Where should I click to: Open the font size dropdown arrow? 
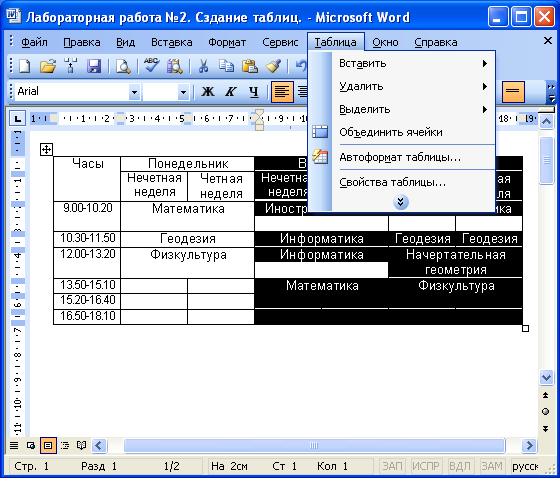tap(183, 92)
